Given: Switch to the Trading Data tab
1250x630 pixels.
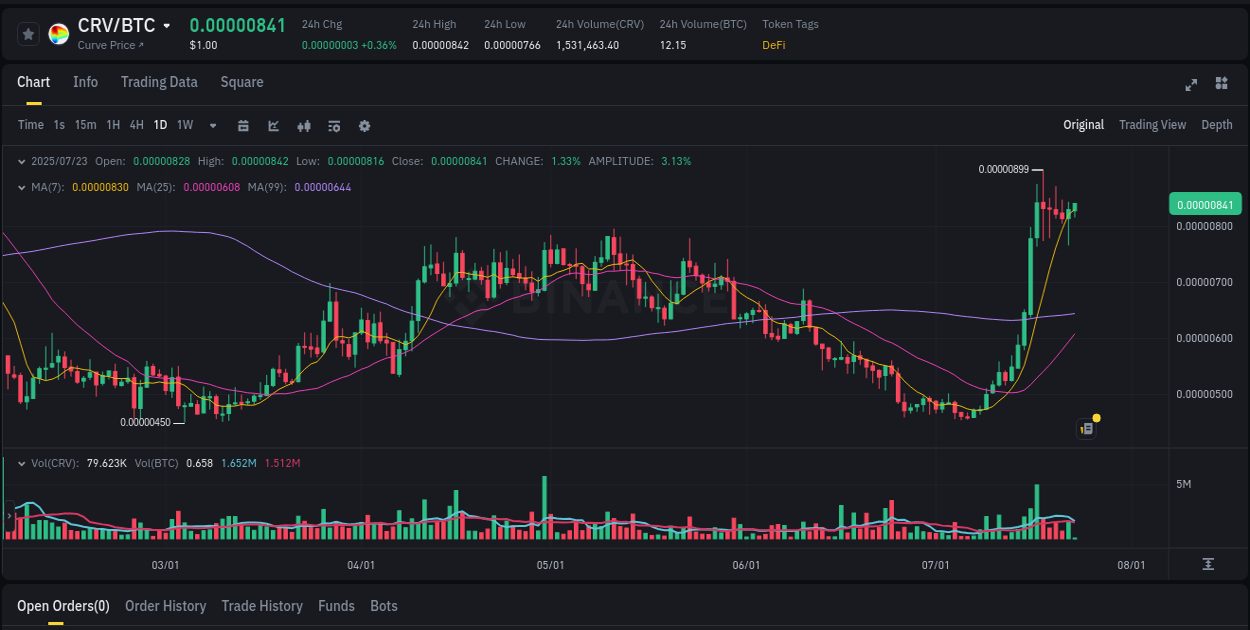Looking at the screenshot, I should pyautogui.click(x=159, y=82).
